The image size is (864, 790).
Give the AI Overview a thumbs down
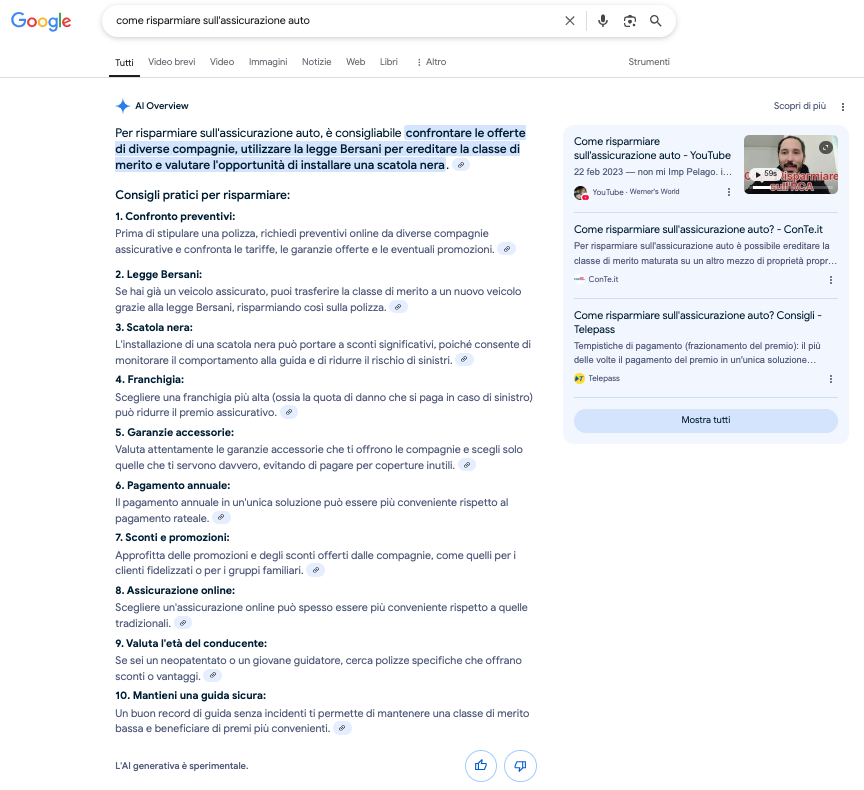tap(520, 765)
